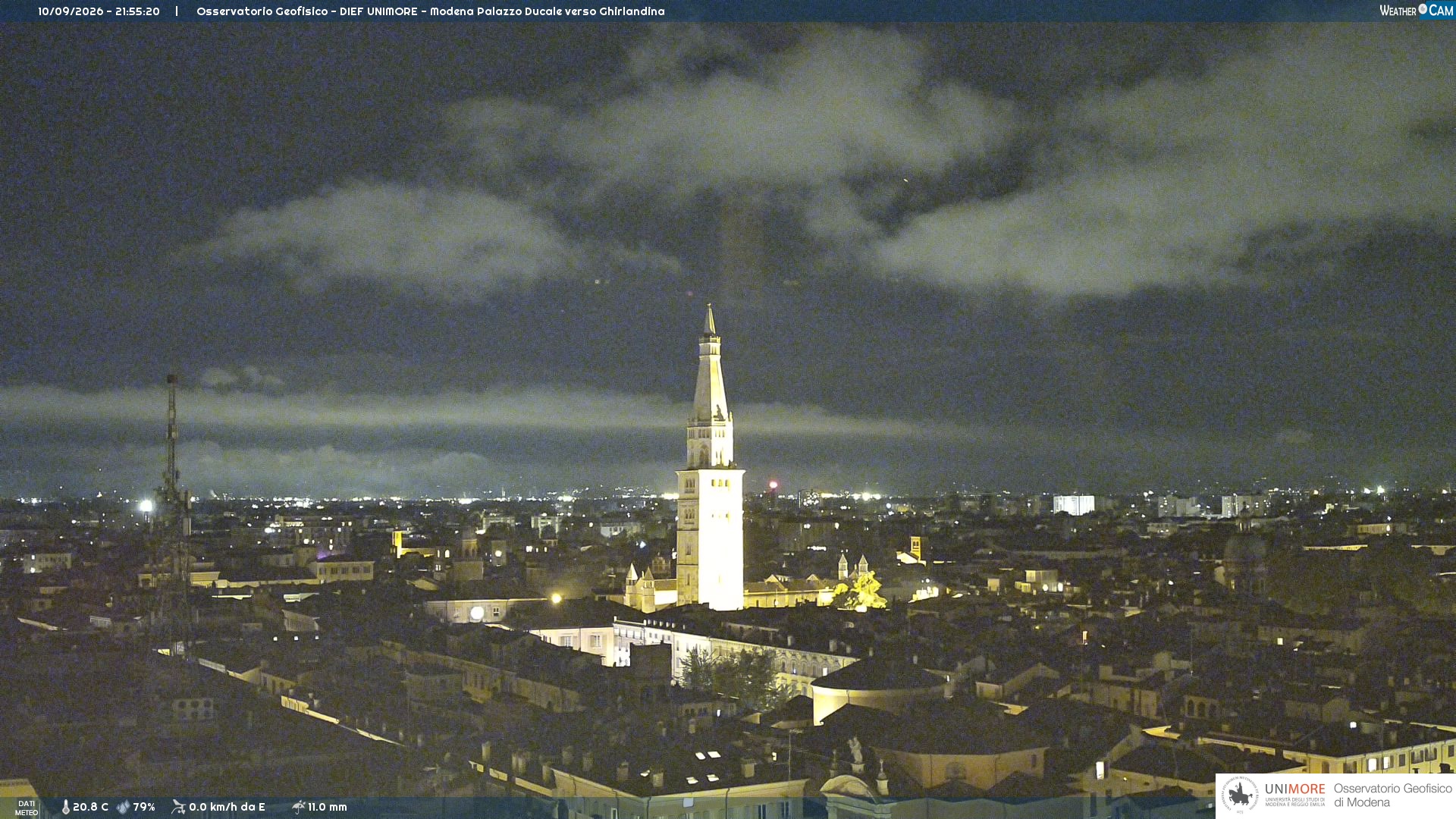The height and width of the screenshot is (819, 1456).
Task: Click the Osservatorio Geofisico DIEF UNIMORE title
Action: (x=430, y=11)
